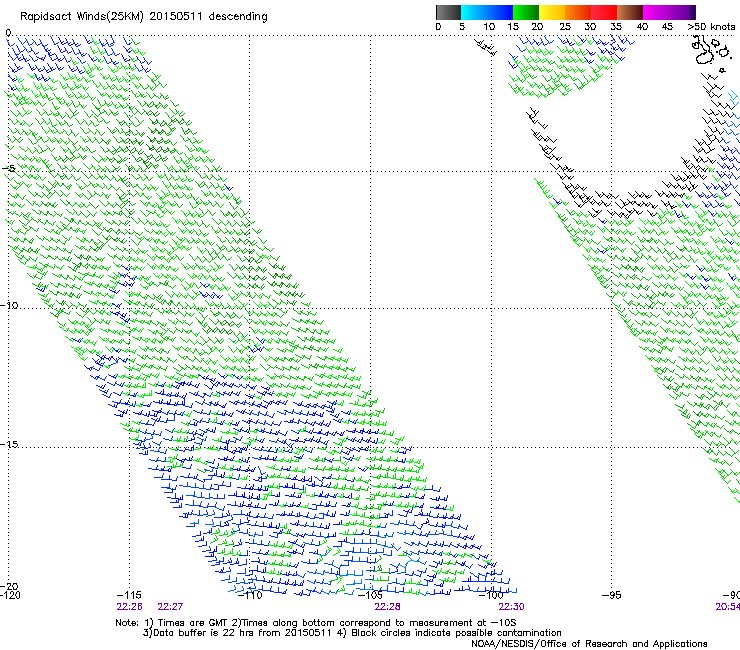Click the legend tick label '25'
740x650 pixels.
click(564, 26)
